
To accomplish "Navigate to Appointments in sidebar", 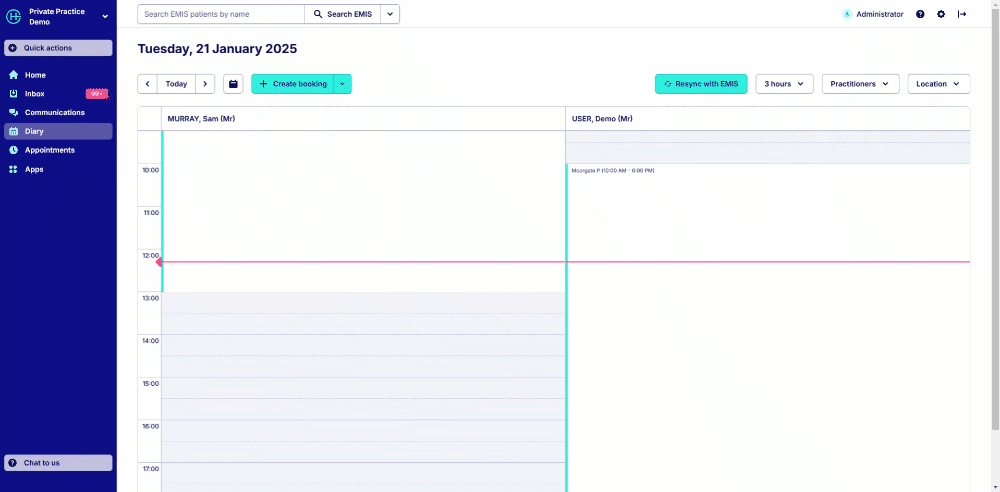I will coord(49,150).
